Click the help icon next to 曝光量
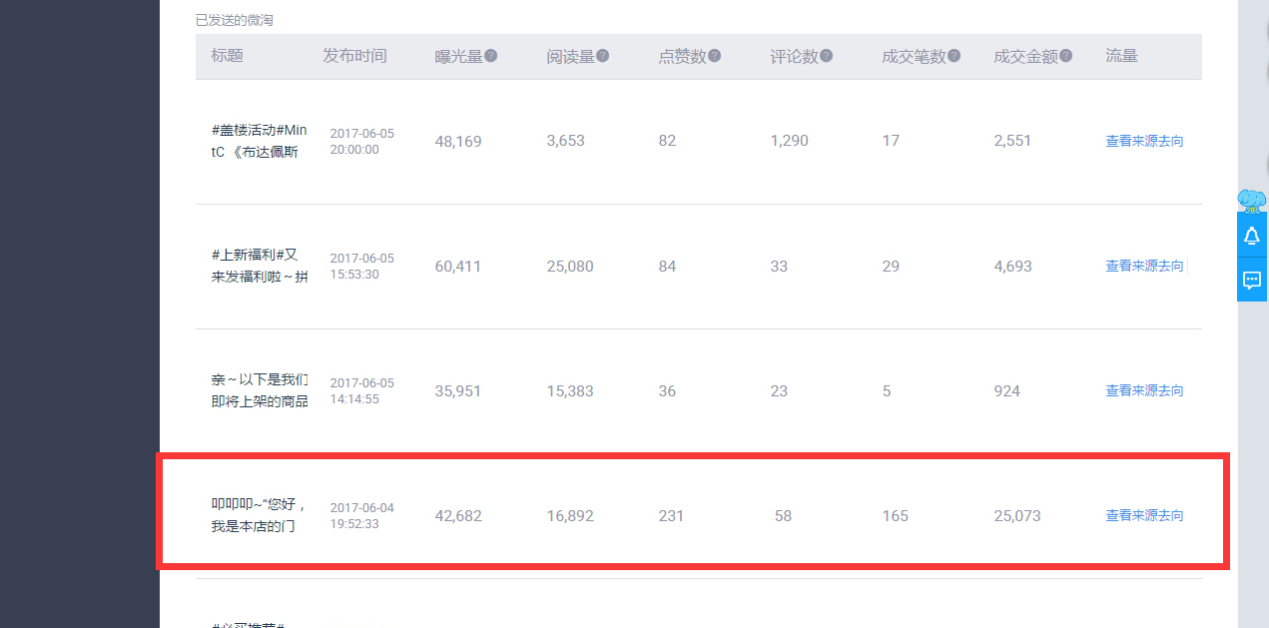The width and height of the screenshot is (1269, 628). pyautogui.click(x=491, y=56)
